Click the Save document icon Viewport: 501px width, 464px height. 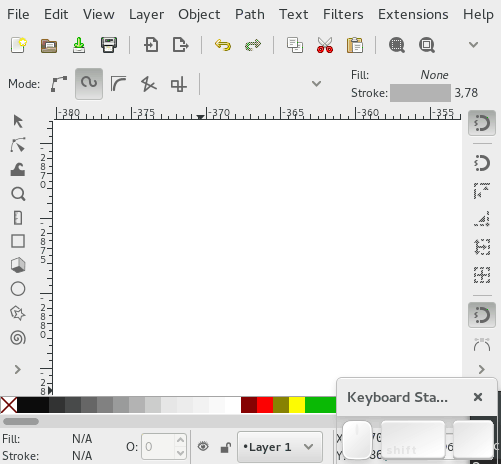coord(79,45)
